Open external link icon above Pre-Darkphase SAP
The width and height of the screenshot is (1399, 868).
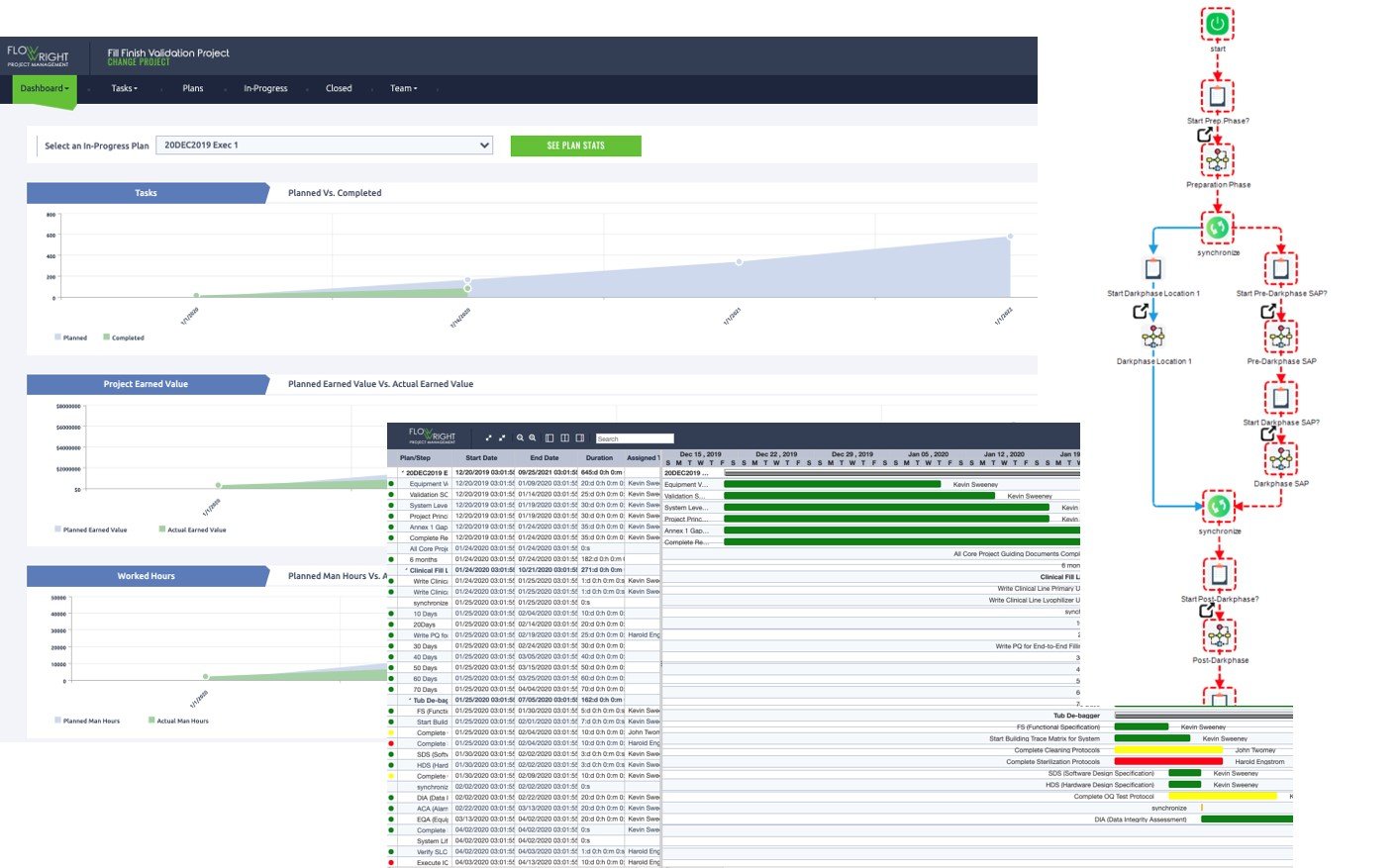[1267, 312]
